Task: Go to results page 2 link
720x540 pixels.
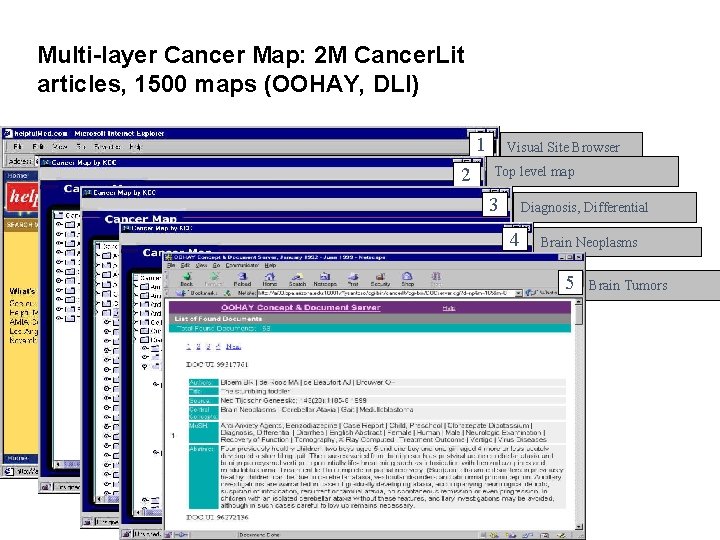Action: [x=198, y=346]
